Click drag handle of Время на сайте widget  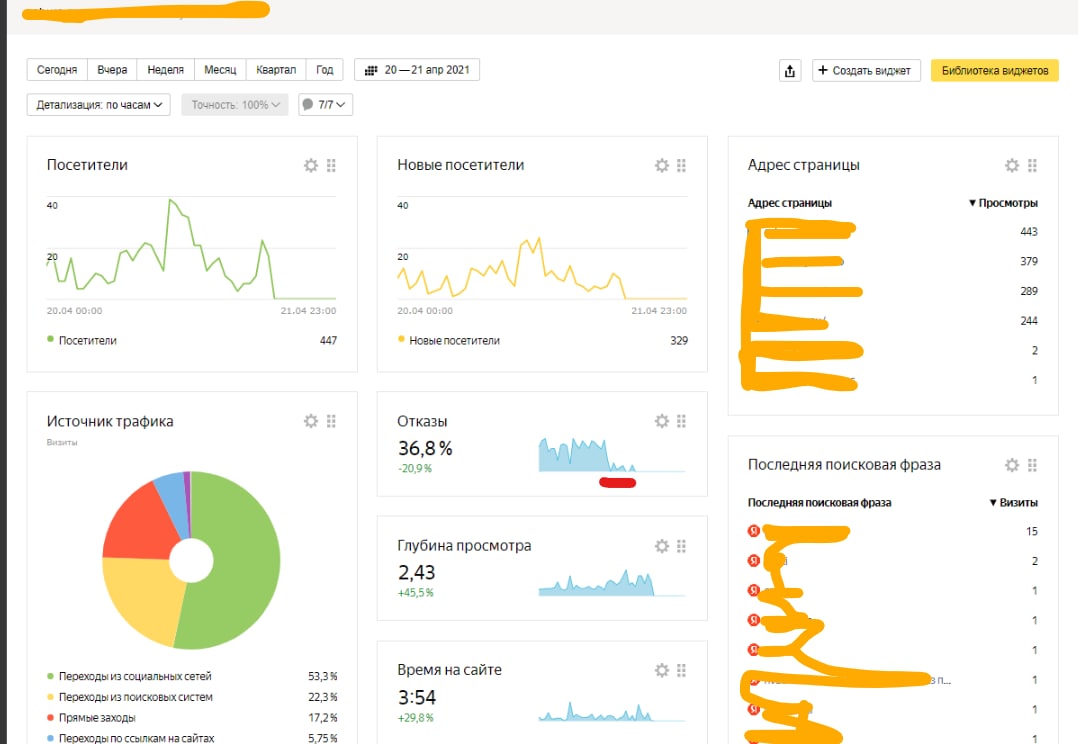pyautogui.click(x=681, y=670)
